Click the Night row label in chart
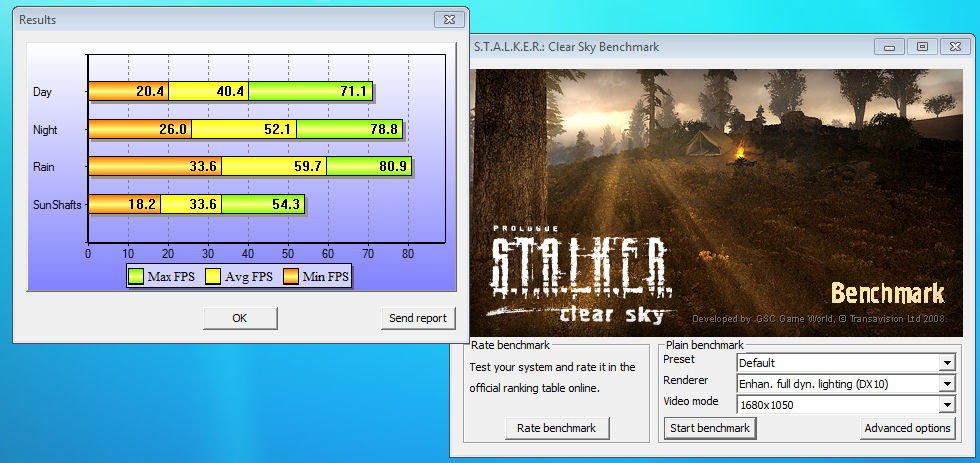 pyautogui.click(x=45, y=130)
